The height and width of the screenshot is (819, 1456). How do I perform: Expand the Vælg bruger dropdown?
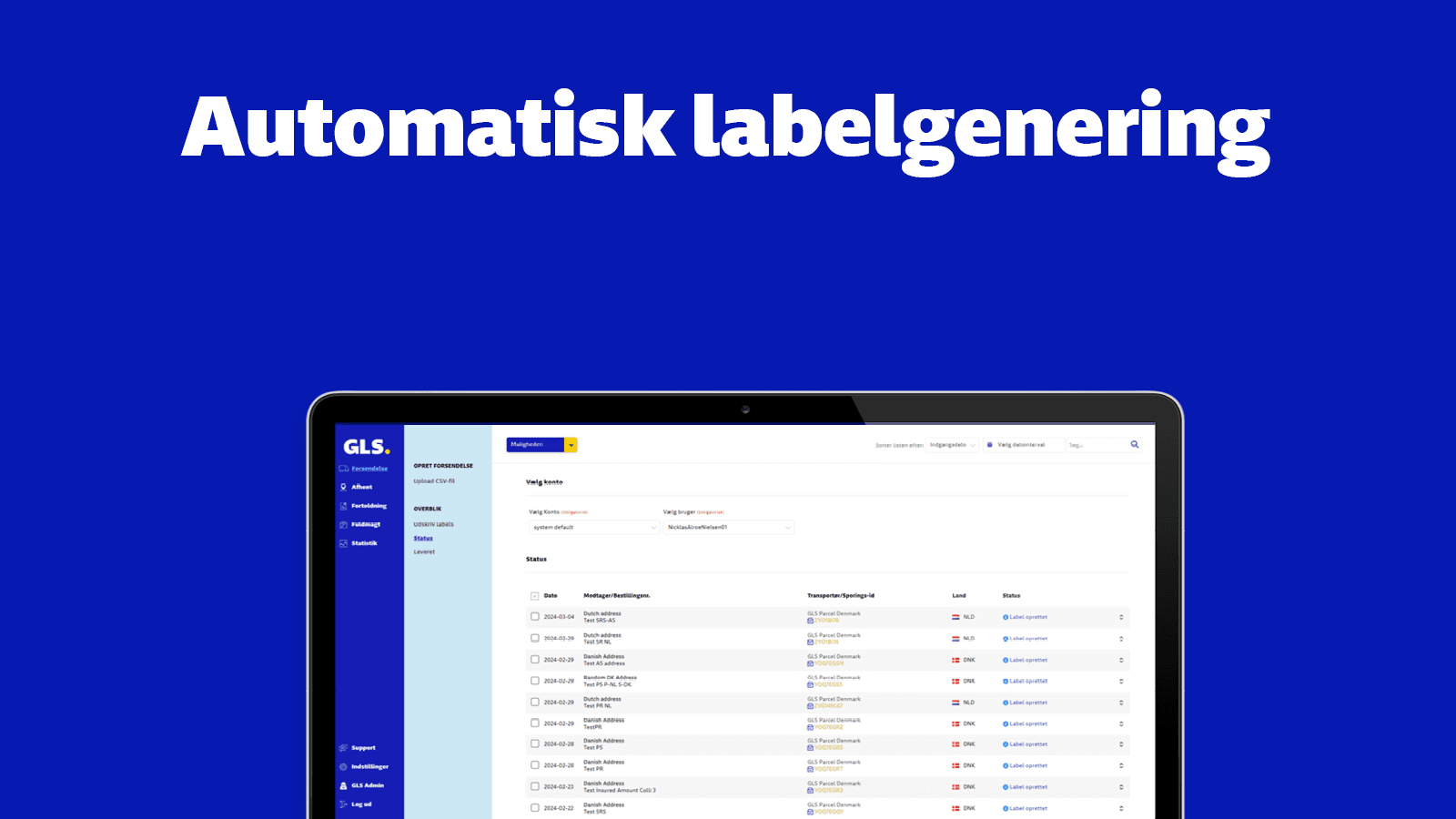click(x=726, y=527)
